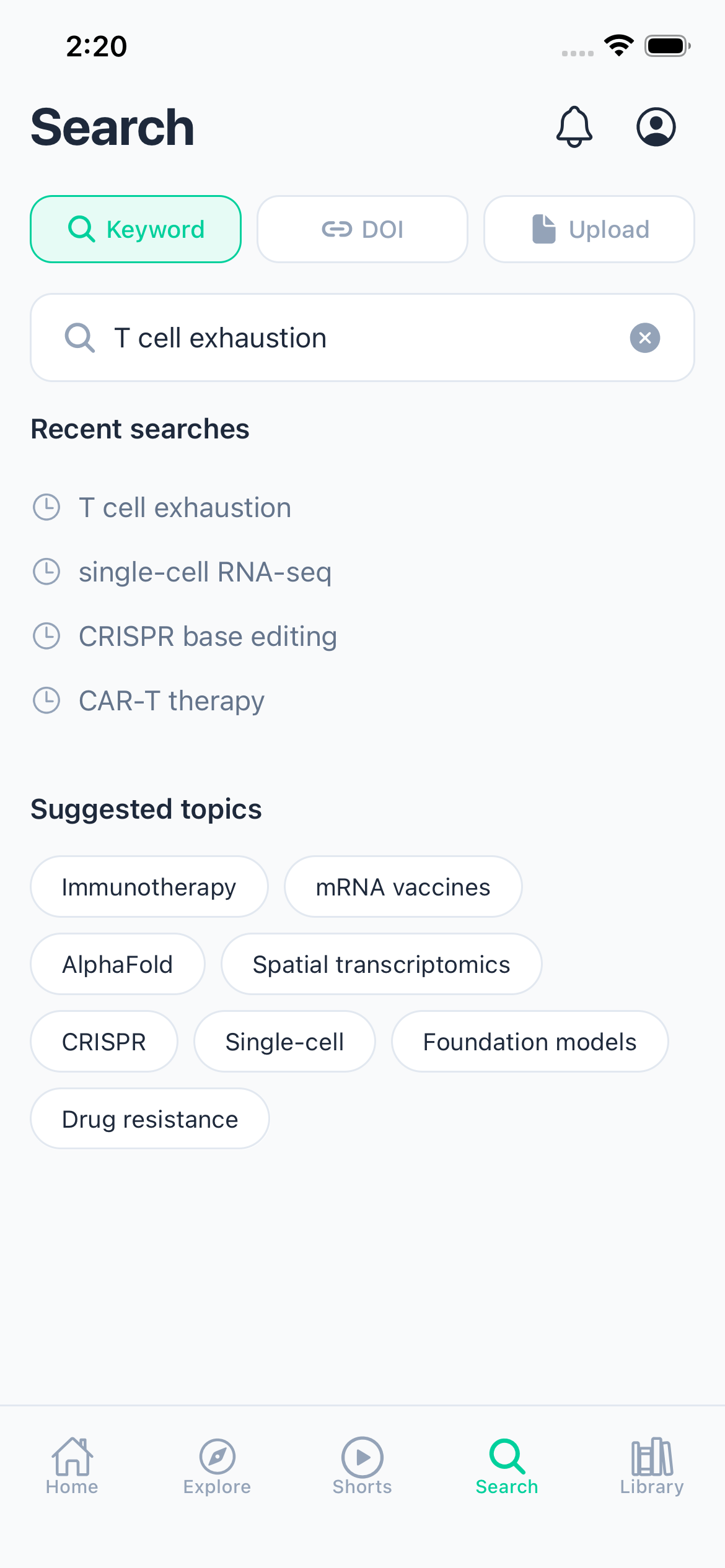Image resolution: width=725 pixels, height=1568 pixels.
Task: Pick the Spatial transcriptomics suggestion
Action: 381,964
